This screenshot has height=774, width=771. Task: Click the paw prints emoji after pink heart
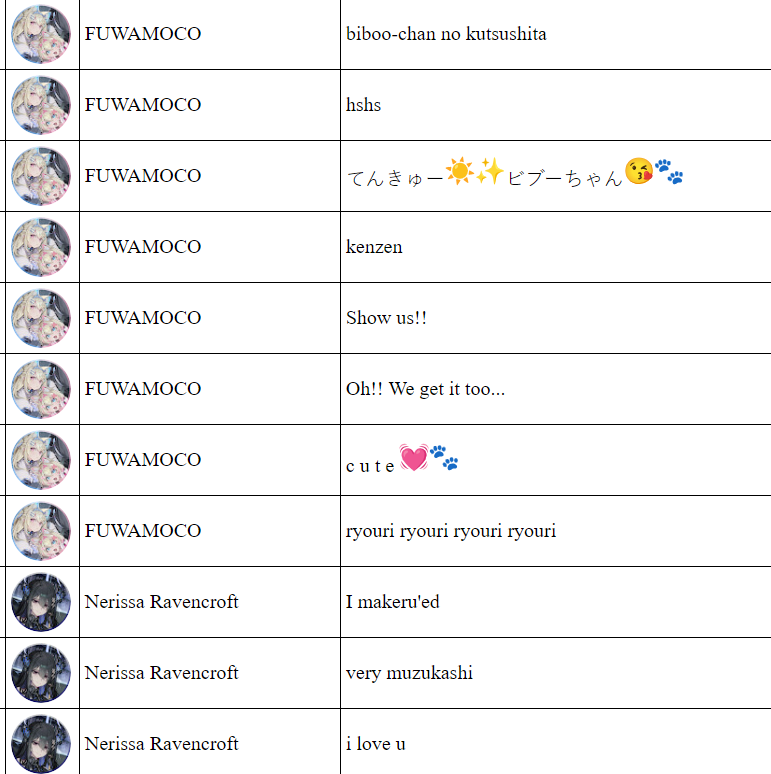(x=444, y=457)
